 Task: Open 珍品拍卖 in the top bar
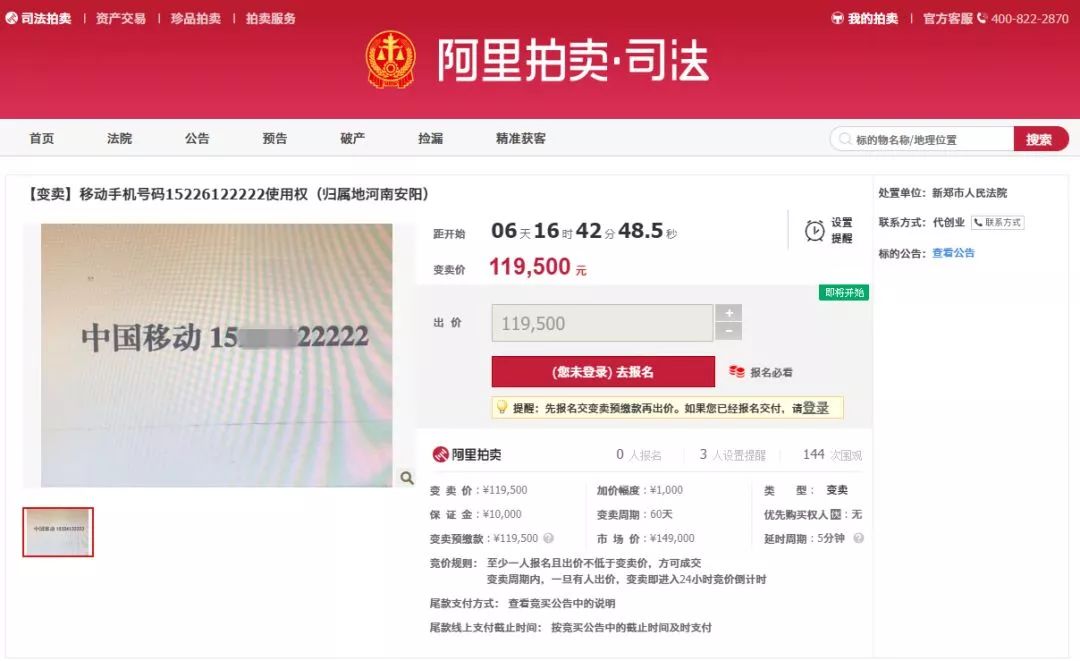(x=196, y=18)
